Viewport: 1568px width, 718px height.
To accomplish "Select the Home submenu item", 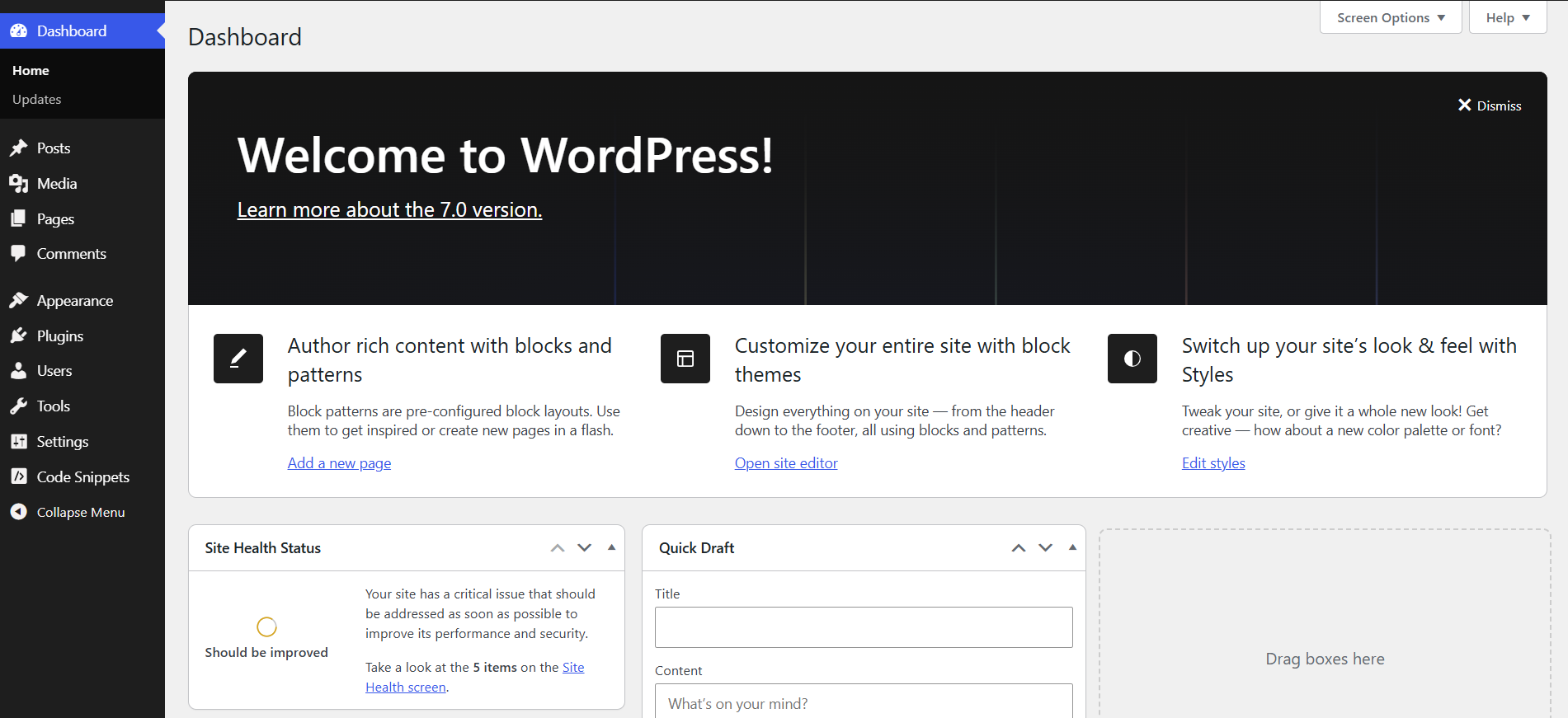I will 31,71.
